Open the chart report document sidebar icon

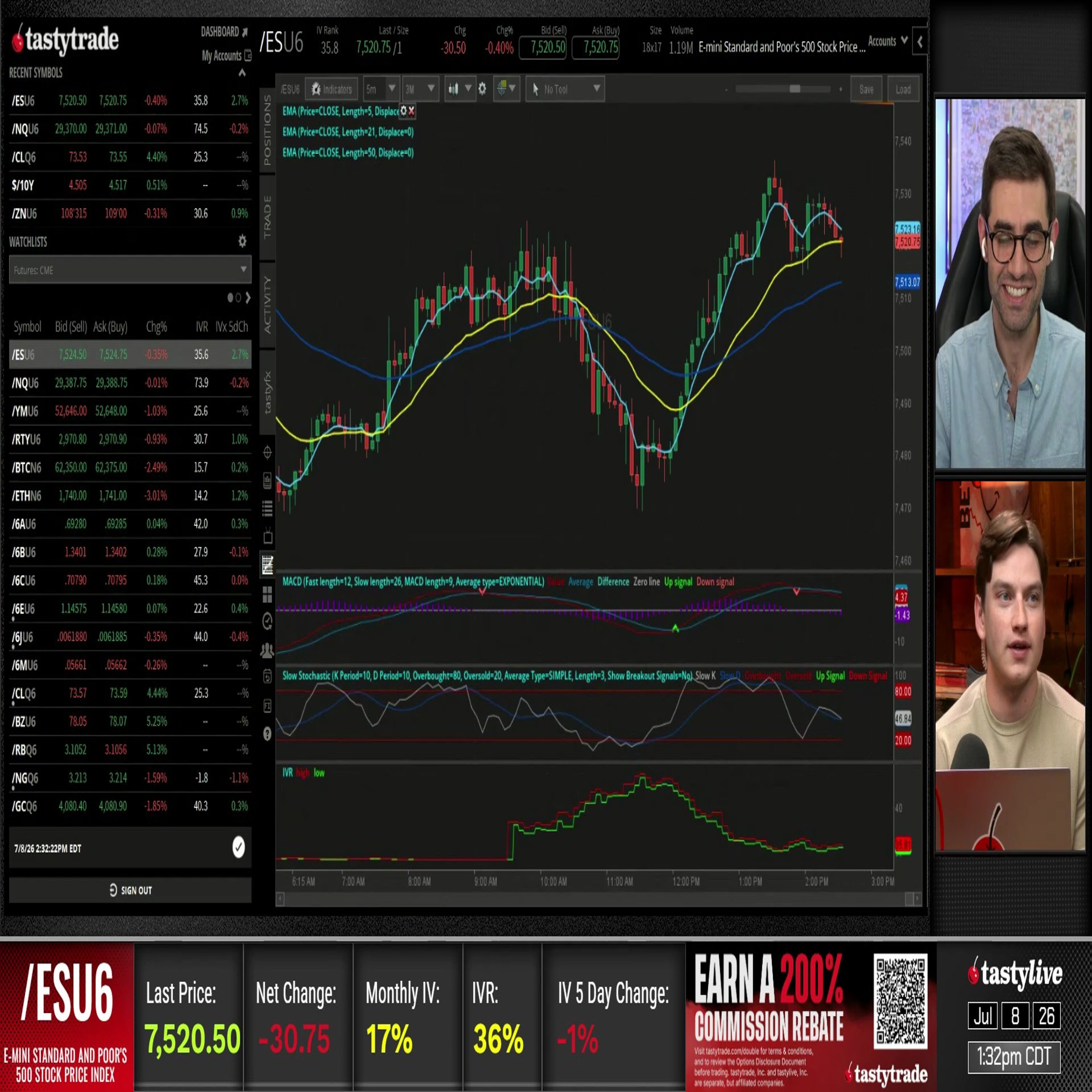coord(267,480)
